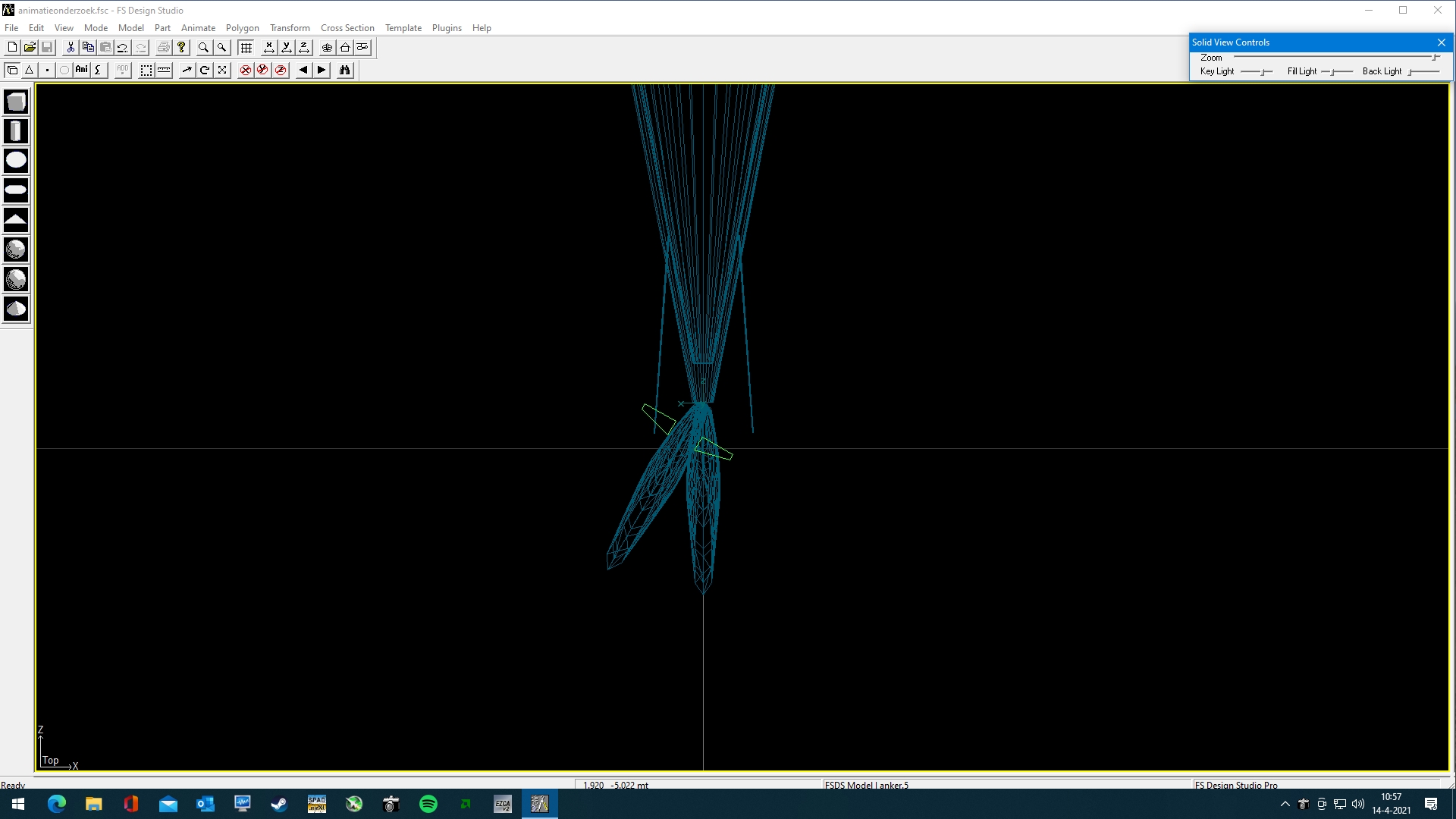Toggle the grid display button
Viewport: 1456px width, 819px height.
coord(246,47)
